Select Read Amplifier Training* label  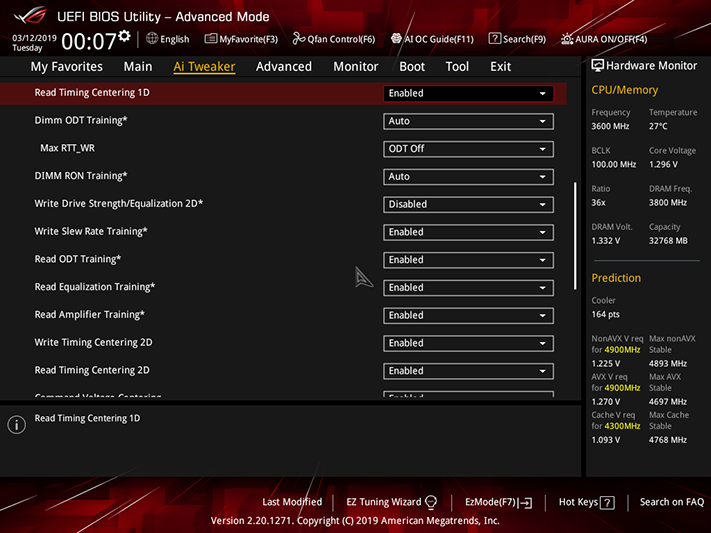(x=89, y=314)
